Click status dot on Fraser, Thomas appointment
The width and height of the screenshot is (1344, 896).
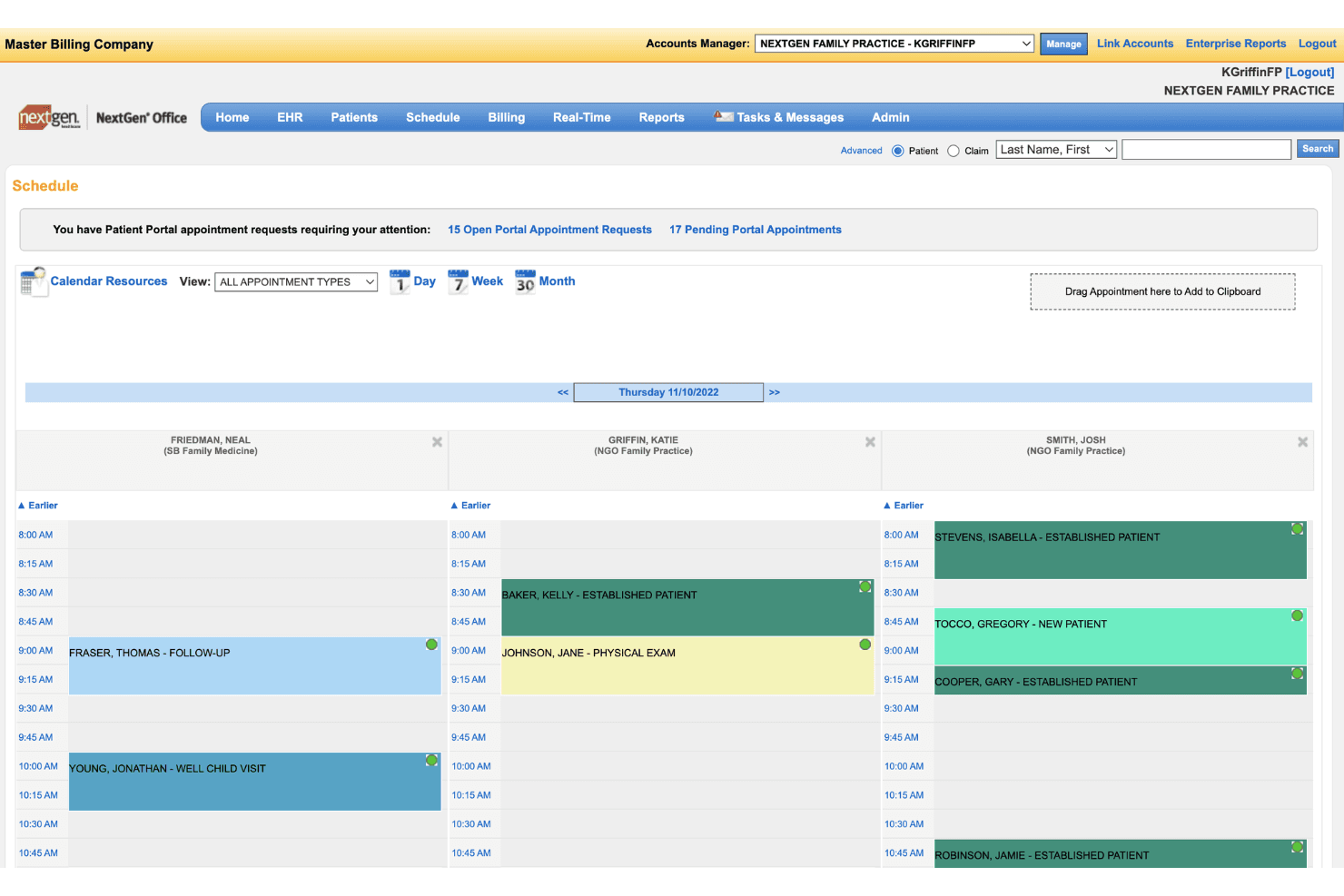click(x=431, y=645)
